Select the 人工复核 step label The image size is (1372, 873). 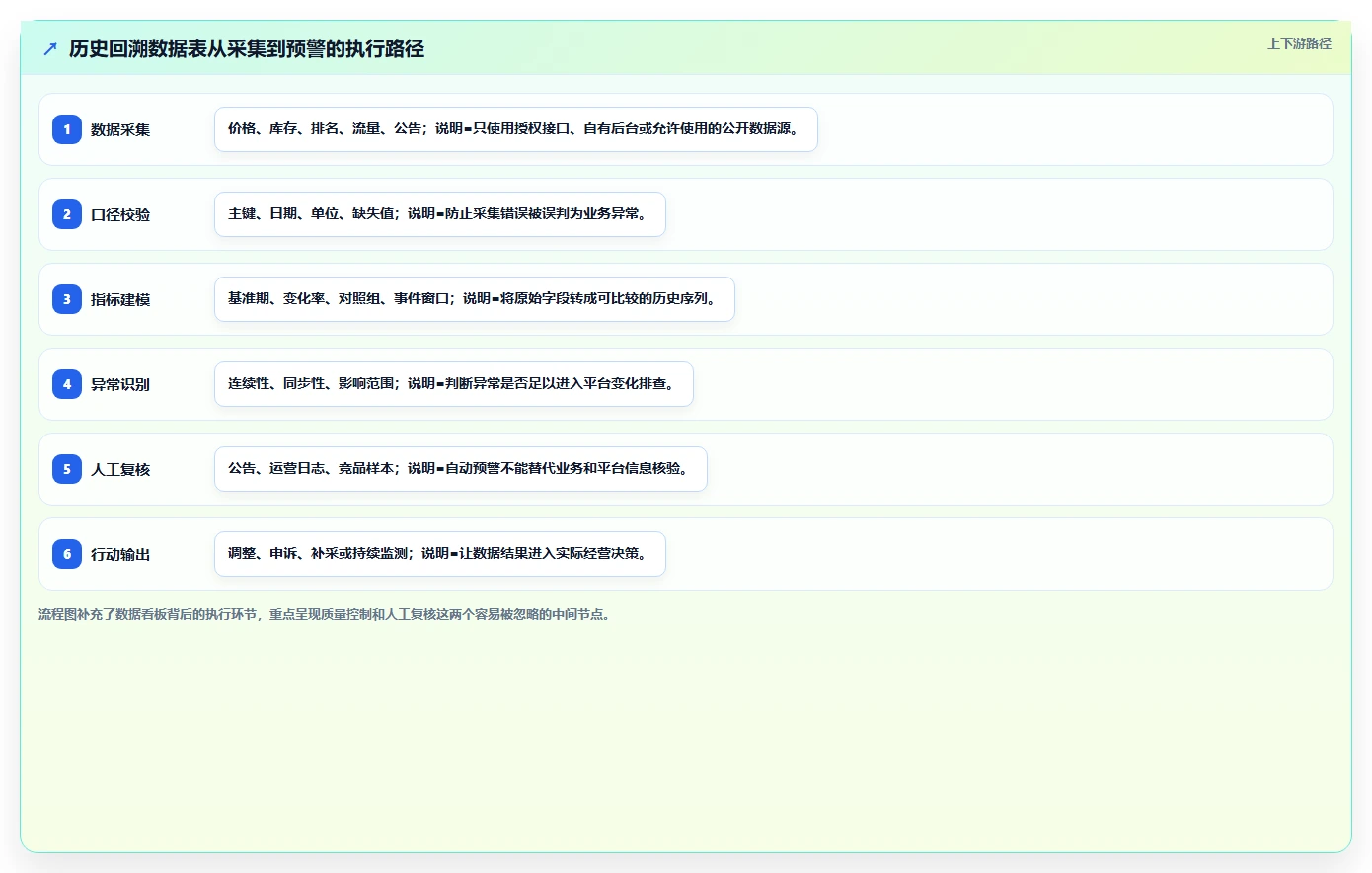tap(120, 469)
